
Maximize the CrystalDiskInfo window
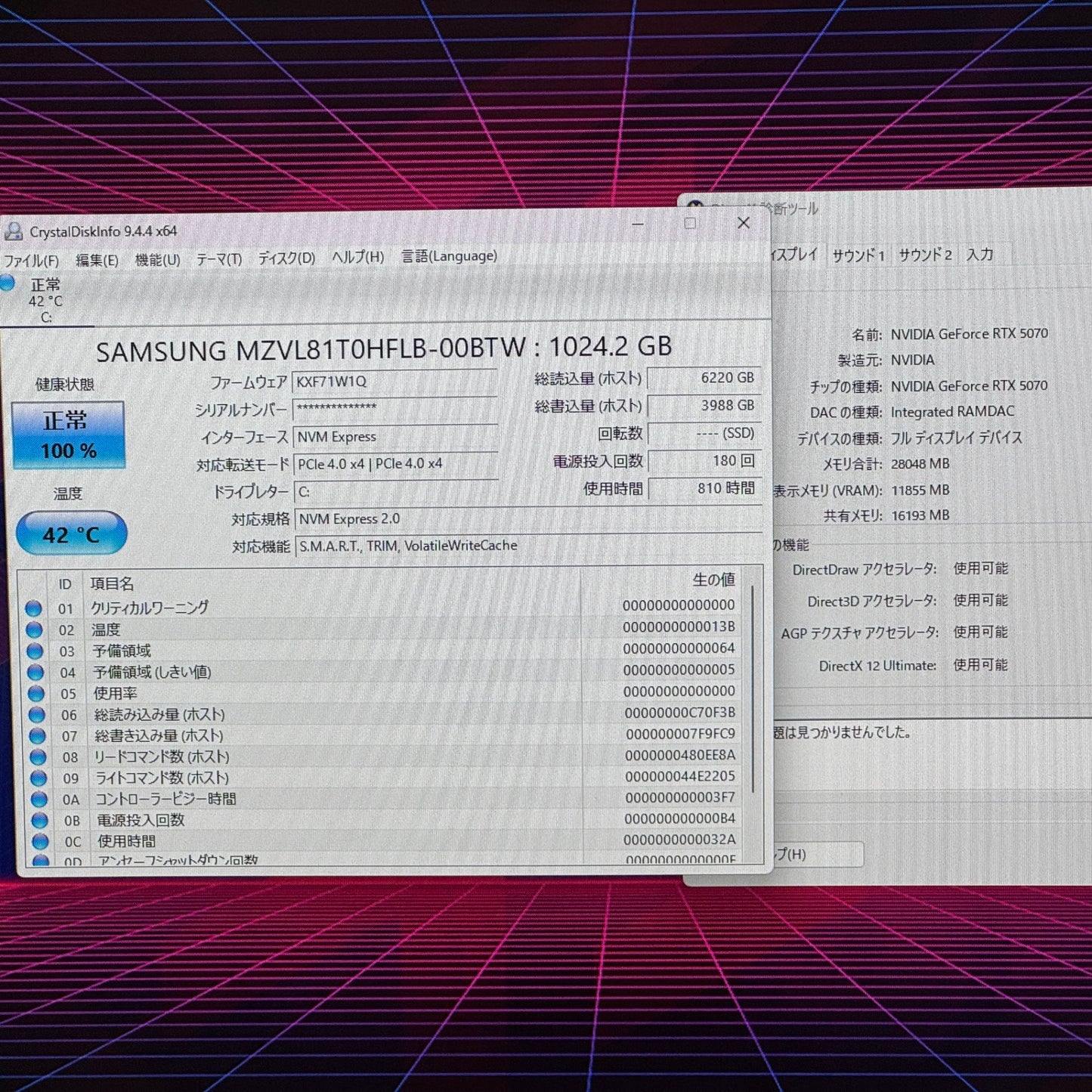(x=690, y=223)
